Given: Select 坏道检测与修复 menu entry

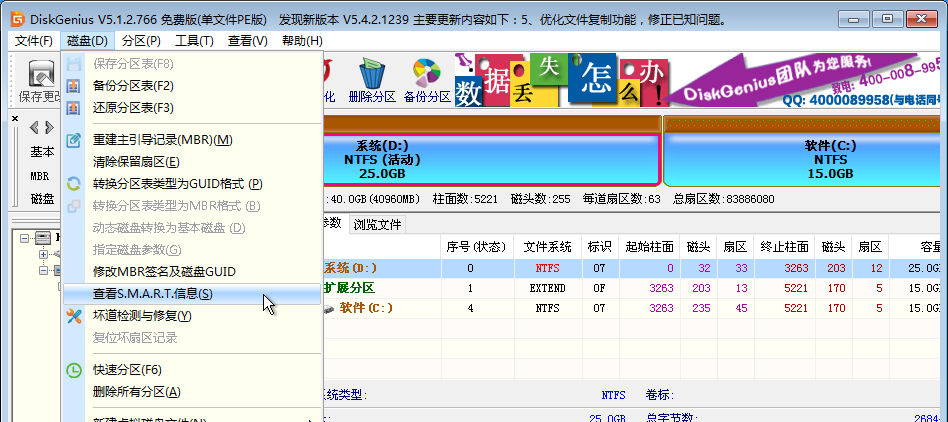Looking at the screenshot, I should pos(141,315).
